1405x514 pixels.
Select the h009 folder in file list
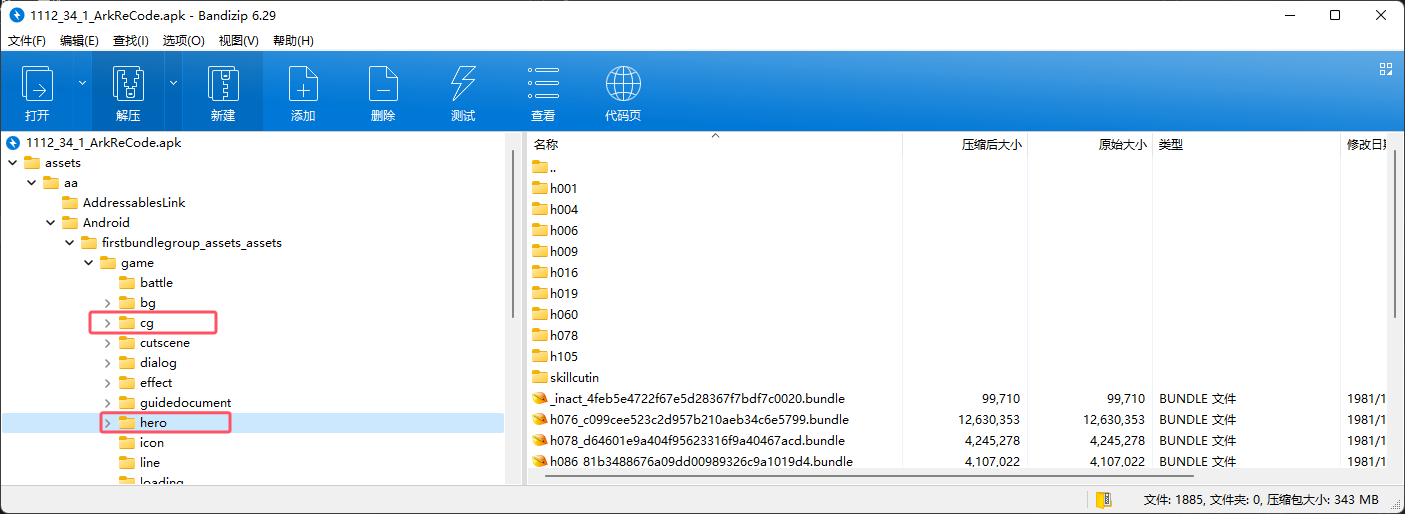pyautogui.click(x=555, y=251)
